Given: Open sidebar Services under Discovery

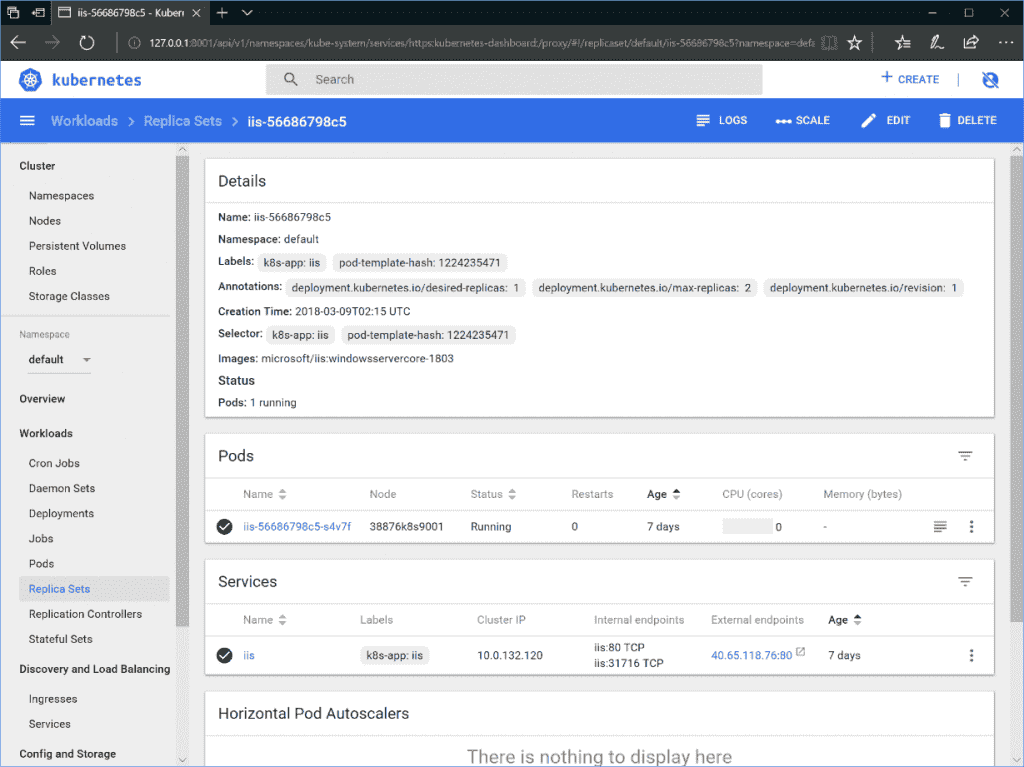Looking at the screenshot, I should pos(50,724).
